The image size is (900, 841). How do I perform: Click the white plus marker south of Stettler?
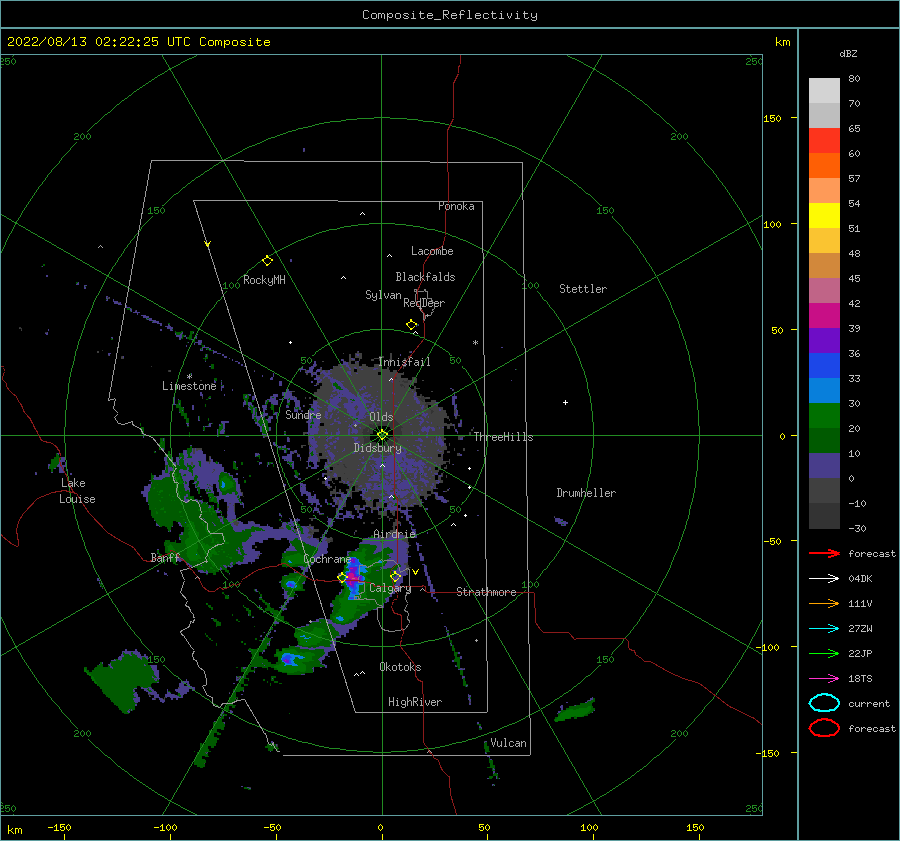[x=565, y=402]
